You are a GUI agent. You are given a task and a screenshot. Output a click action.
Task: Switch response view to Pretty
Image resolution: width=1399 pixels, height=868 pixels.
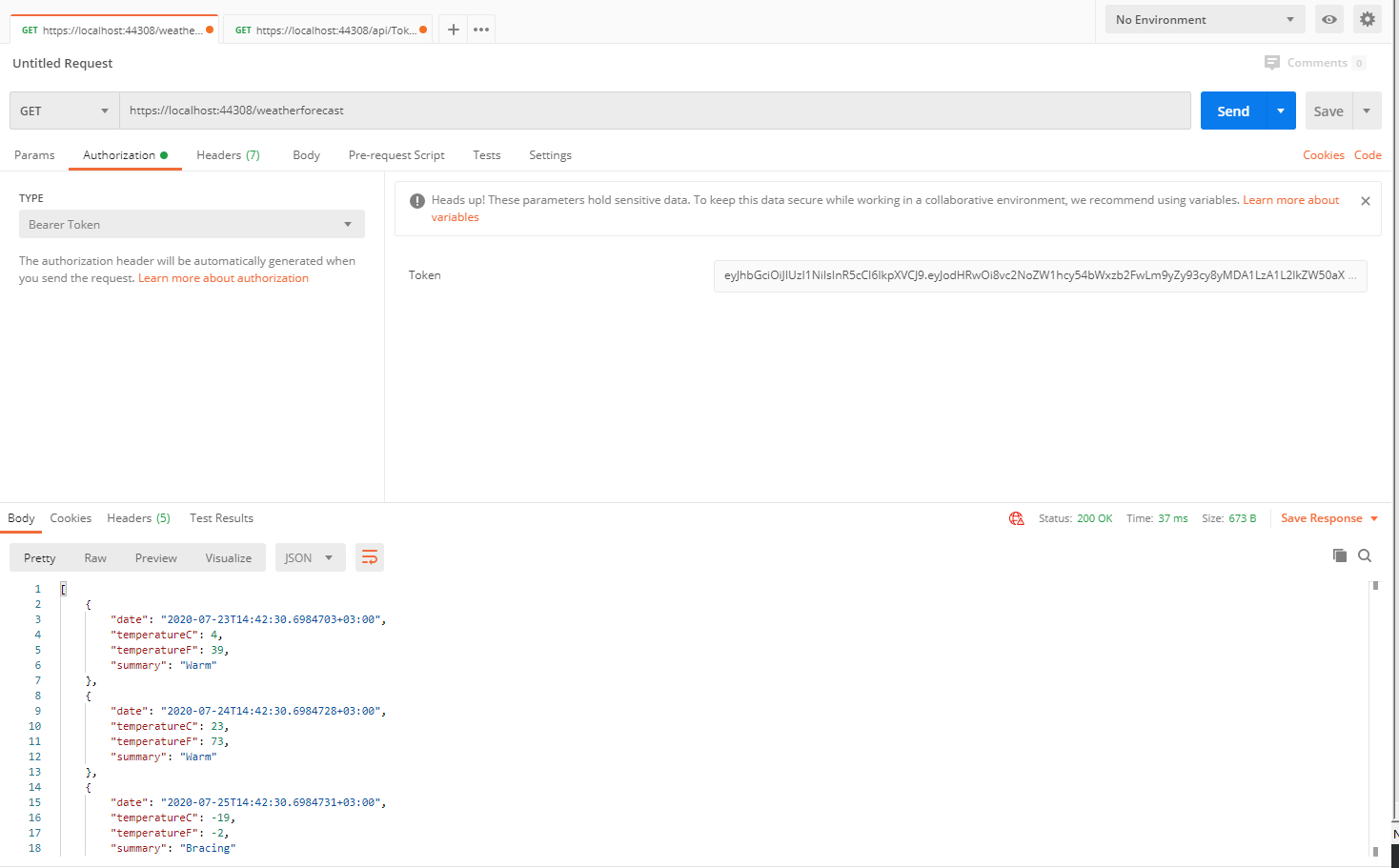coord(40,557)
